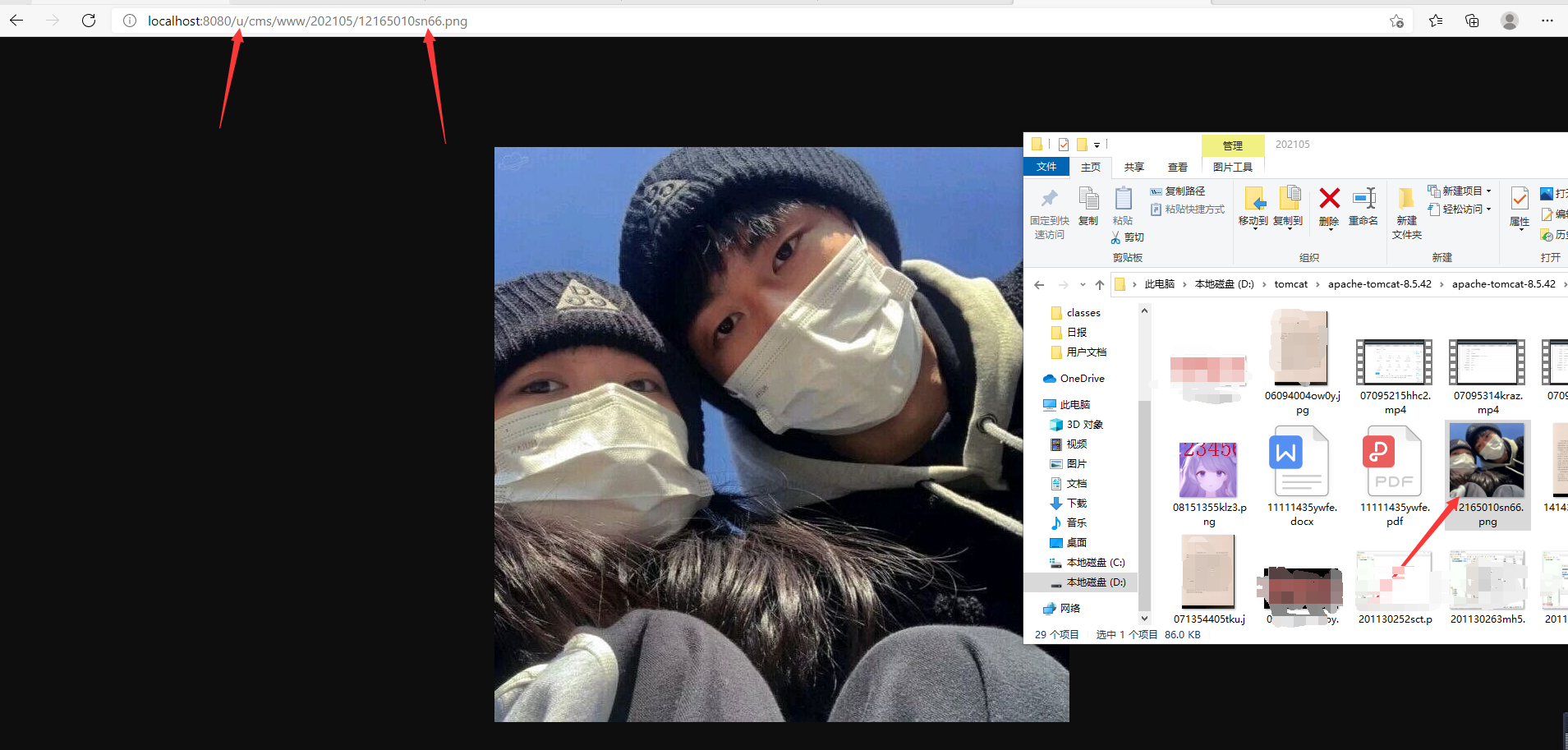
Task: Switch to the 图片工具 ribbon tab
Action: click(1233, 167)
